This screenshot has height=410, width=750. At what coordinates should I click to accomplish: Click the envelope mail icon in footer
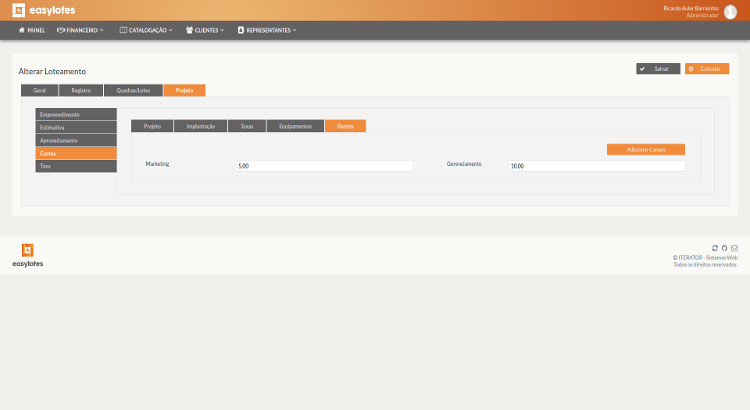click(x=734, y=248)
